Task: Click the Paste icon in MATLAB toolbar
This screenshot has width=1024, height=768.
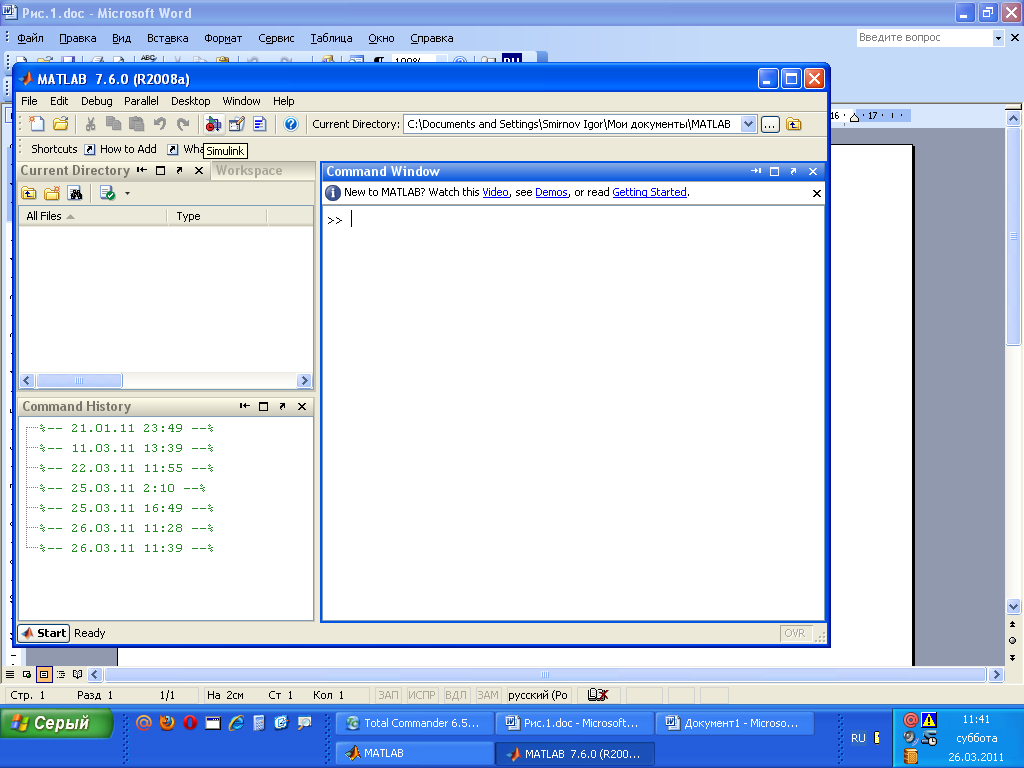Action: [x=136, y=124]
